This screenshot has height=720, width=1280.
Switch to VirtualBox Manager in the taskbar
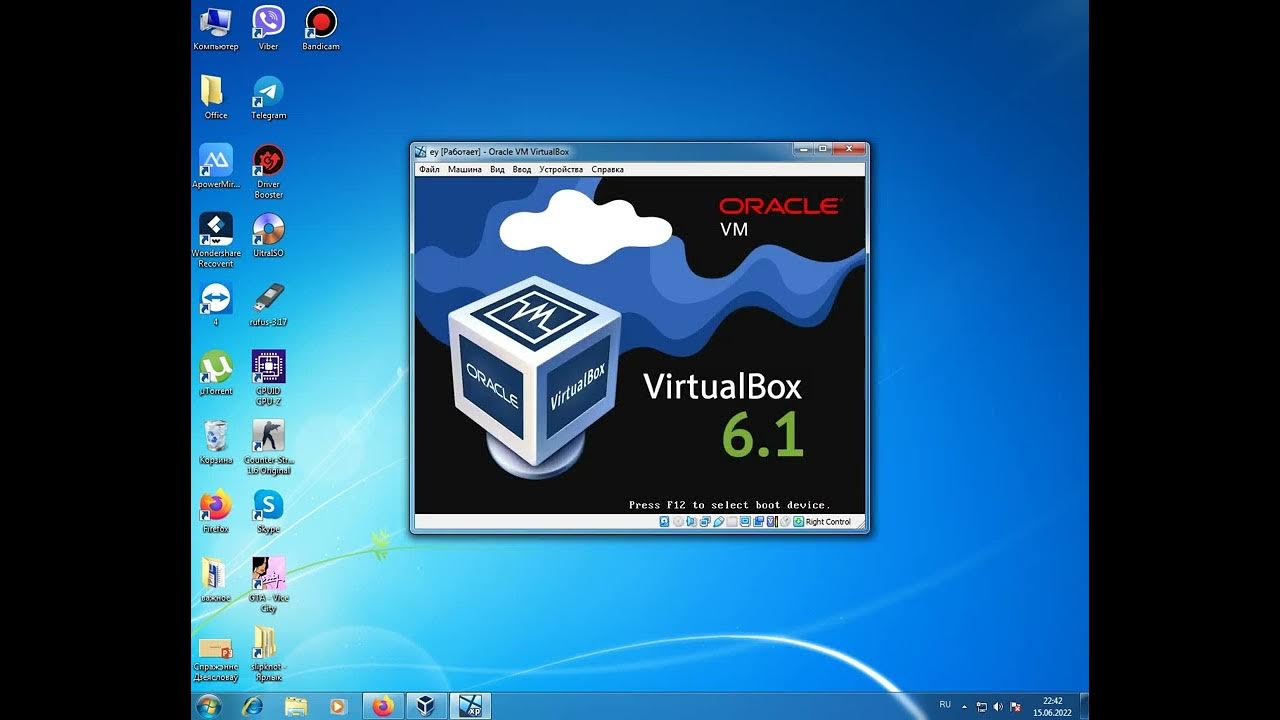click(426, 706)
